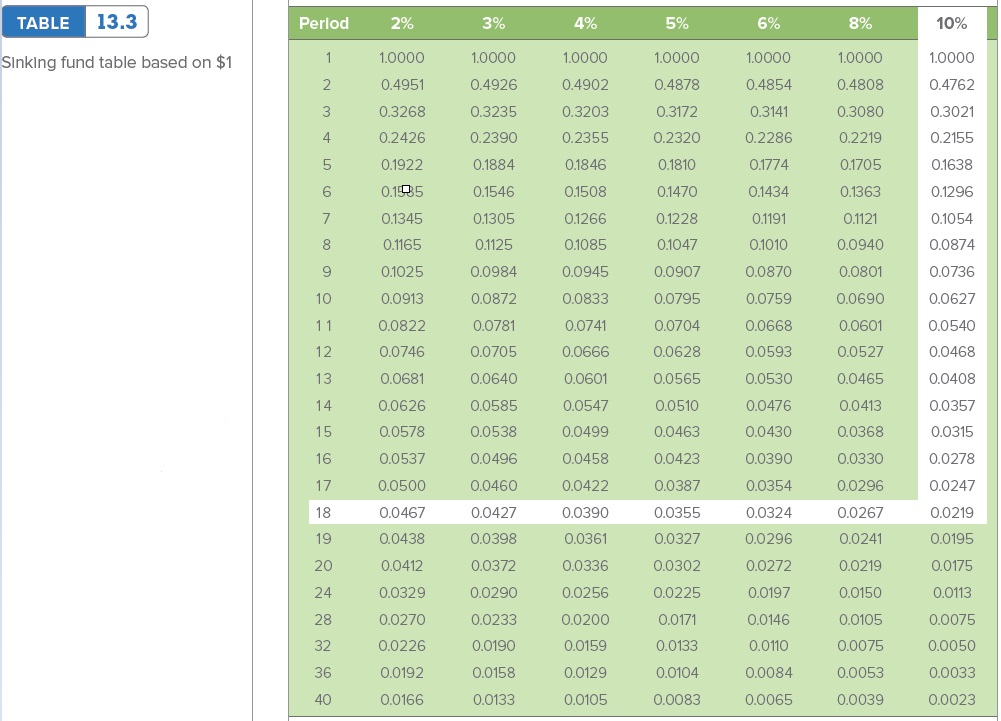The width and height of the screenshot is (1001, 721).
Task: Click the 4% column header
Action: point(584,23)
